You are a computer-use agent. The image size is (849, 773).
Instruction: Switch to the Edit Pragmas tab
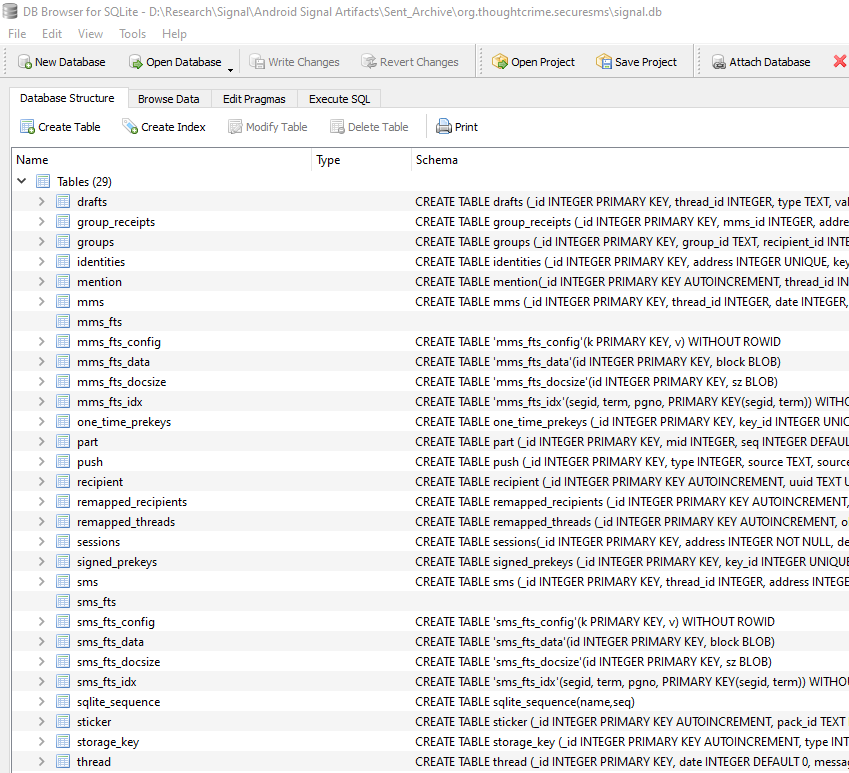(x=254, y=99)
